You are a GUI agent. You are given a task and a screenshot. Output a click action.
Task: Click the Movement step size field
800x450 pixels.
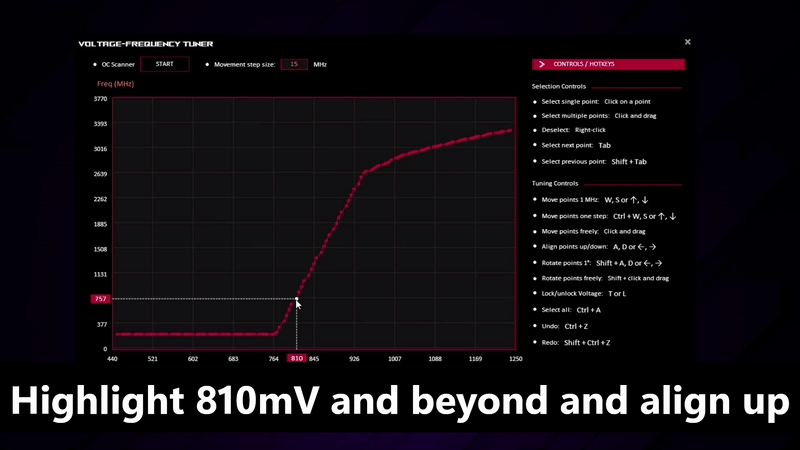tap(294, 64)
